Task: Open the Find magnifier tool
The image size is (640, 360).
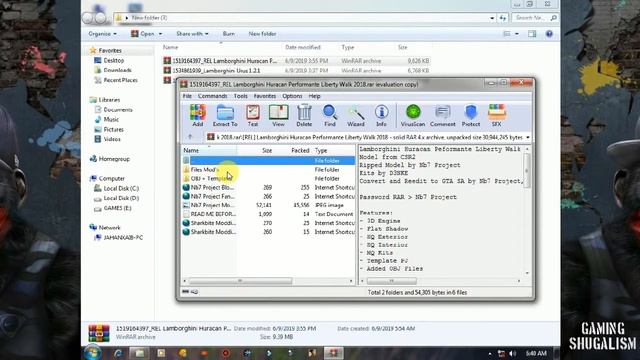Action: point(330,115)
